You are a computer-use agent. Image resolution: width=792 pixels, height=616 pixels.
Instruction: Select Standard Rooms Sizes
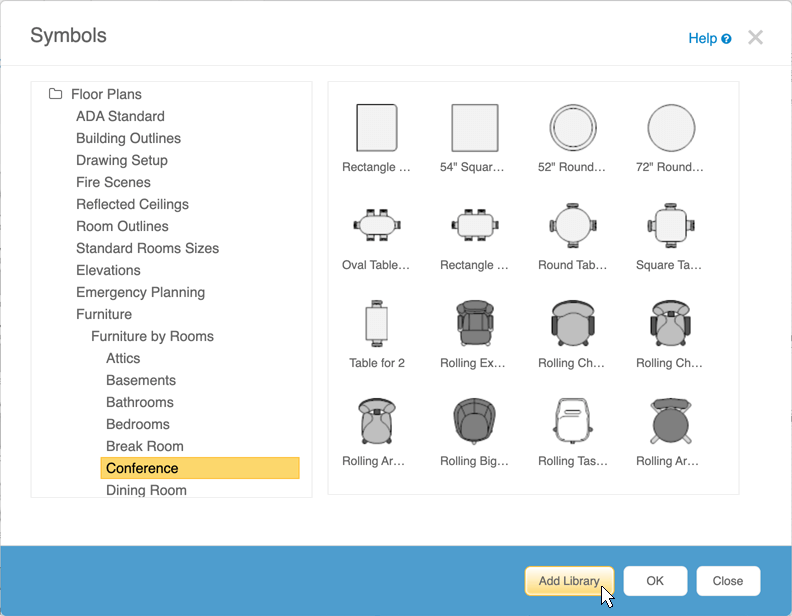tap(147, 248)
